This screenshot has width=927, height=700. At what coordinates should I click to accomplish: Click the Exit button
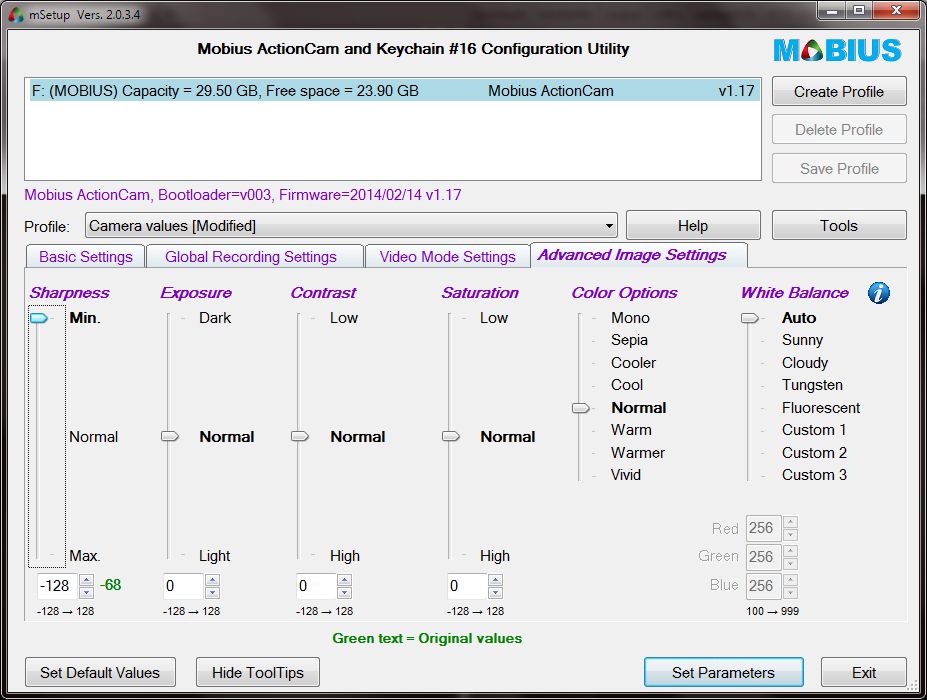point(864,672)
